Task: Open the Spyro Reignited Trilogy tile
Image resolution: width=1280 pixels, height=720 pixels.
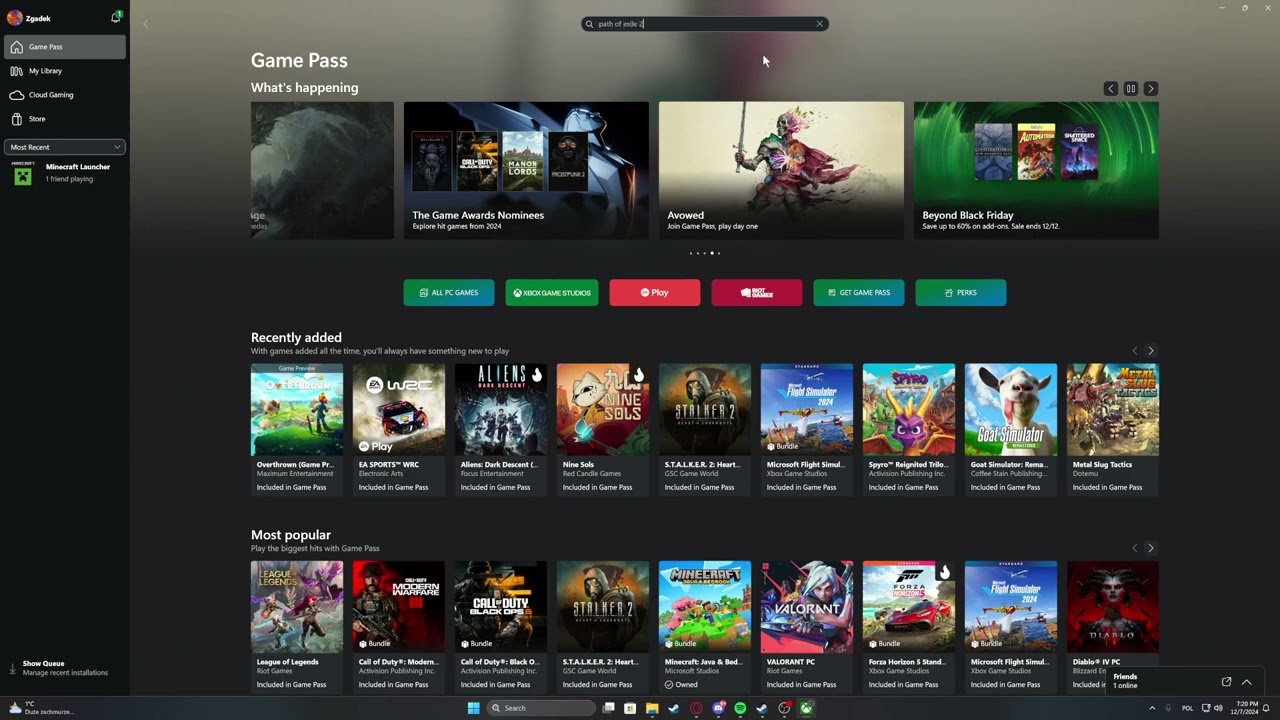Action: (909, 429)
